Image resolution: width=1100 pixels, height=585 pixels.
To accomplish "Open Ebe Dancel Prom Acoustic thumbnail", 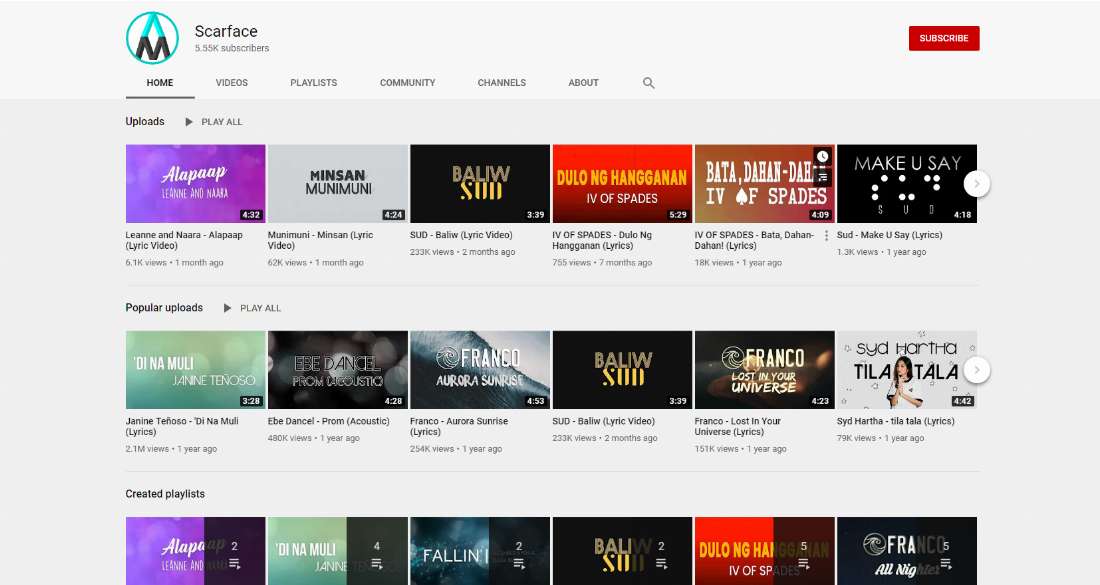I will coord(338,370).
